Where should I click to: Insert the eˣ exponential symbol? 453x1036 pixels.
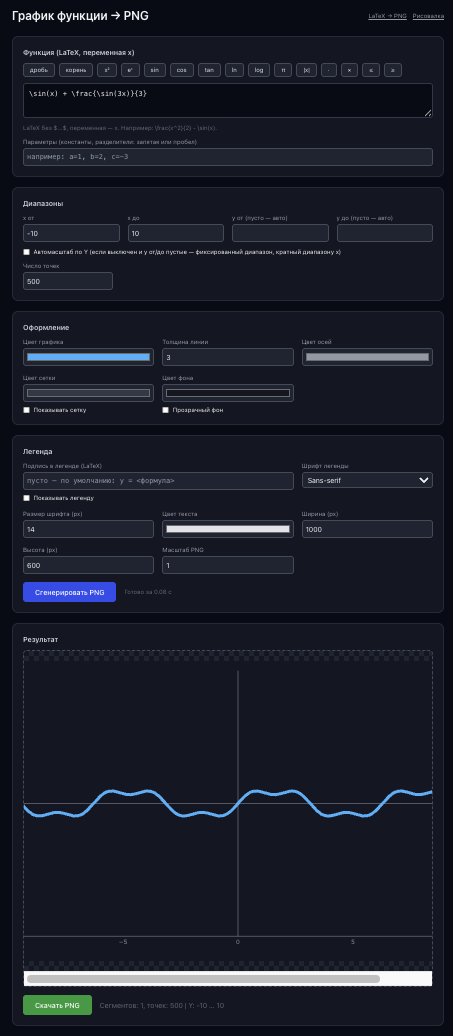click(131, 70)
